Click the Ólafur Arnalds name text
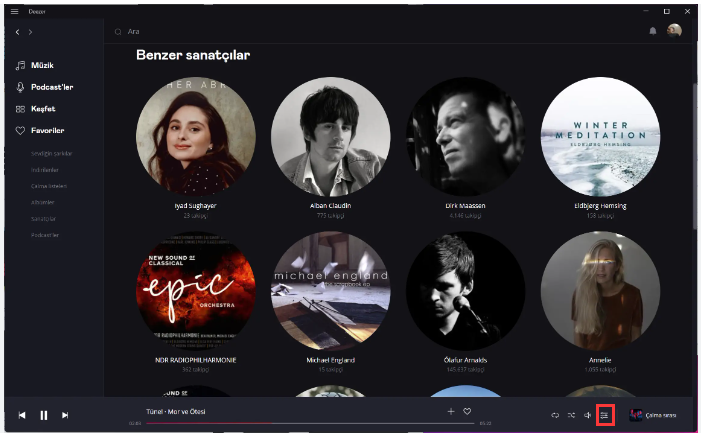Image resolution: width=701 pixels, height=438 pixels. [465, 360]
